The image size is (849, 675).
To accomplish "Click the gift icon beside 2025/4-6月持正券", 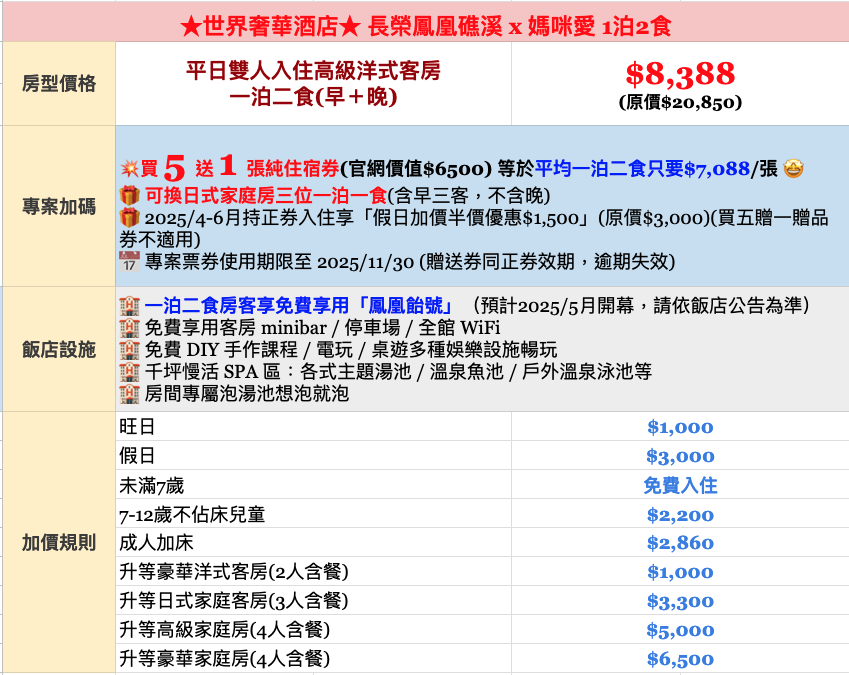I will click(x=129, y=218).
